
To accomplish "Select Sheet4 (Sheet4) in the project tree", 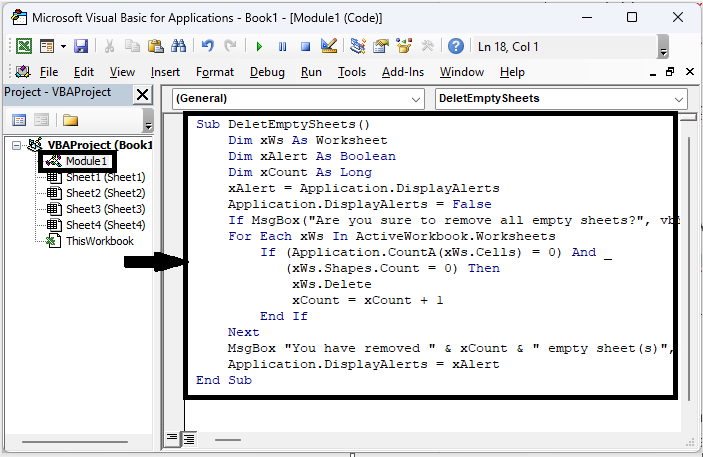I will tap(106, 225).
